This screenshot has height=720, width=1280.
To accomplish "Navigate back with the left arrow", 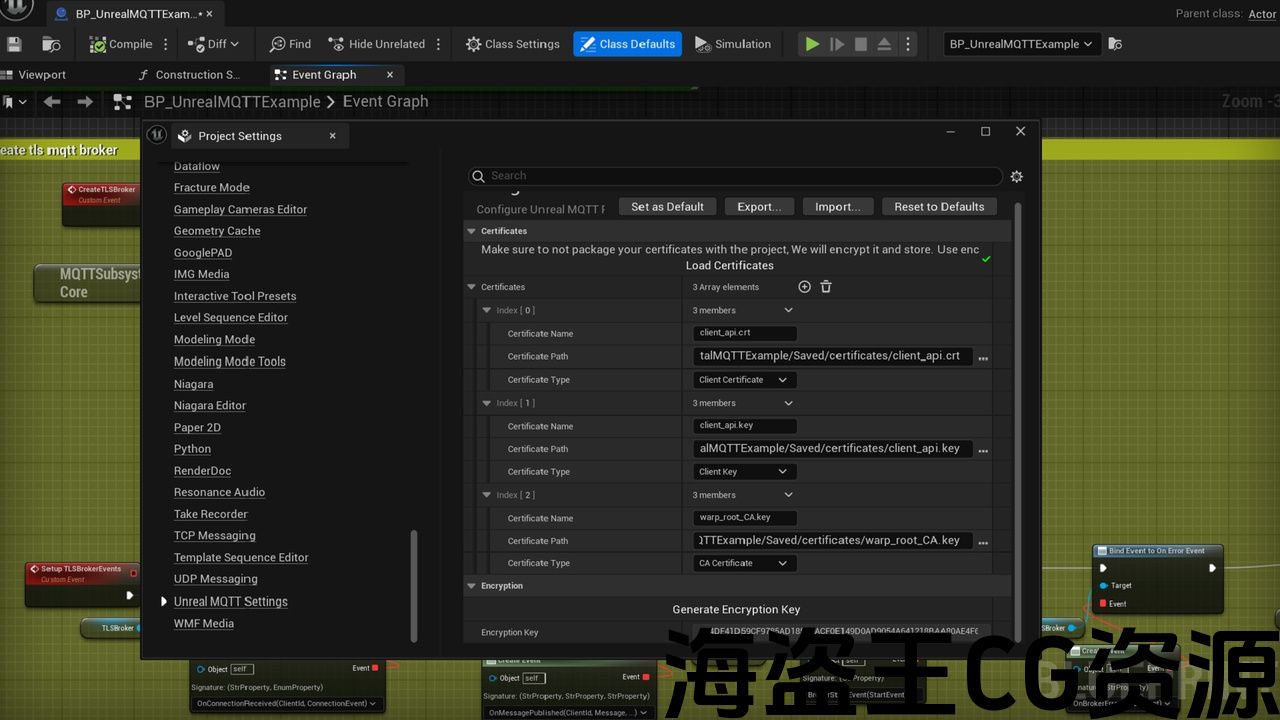I will pyautogui.click(x=52, y=102).
